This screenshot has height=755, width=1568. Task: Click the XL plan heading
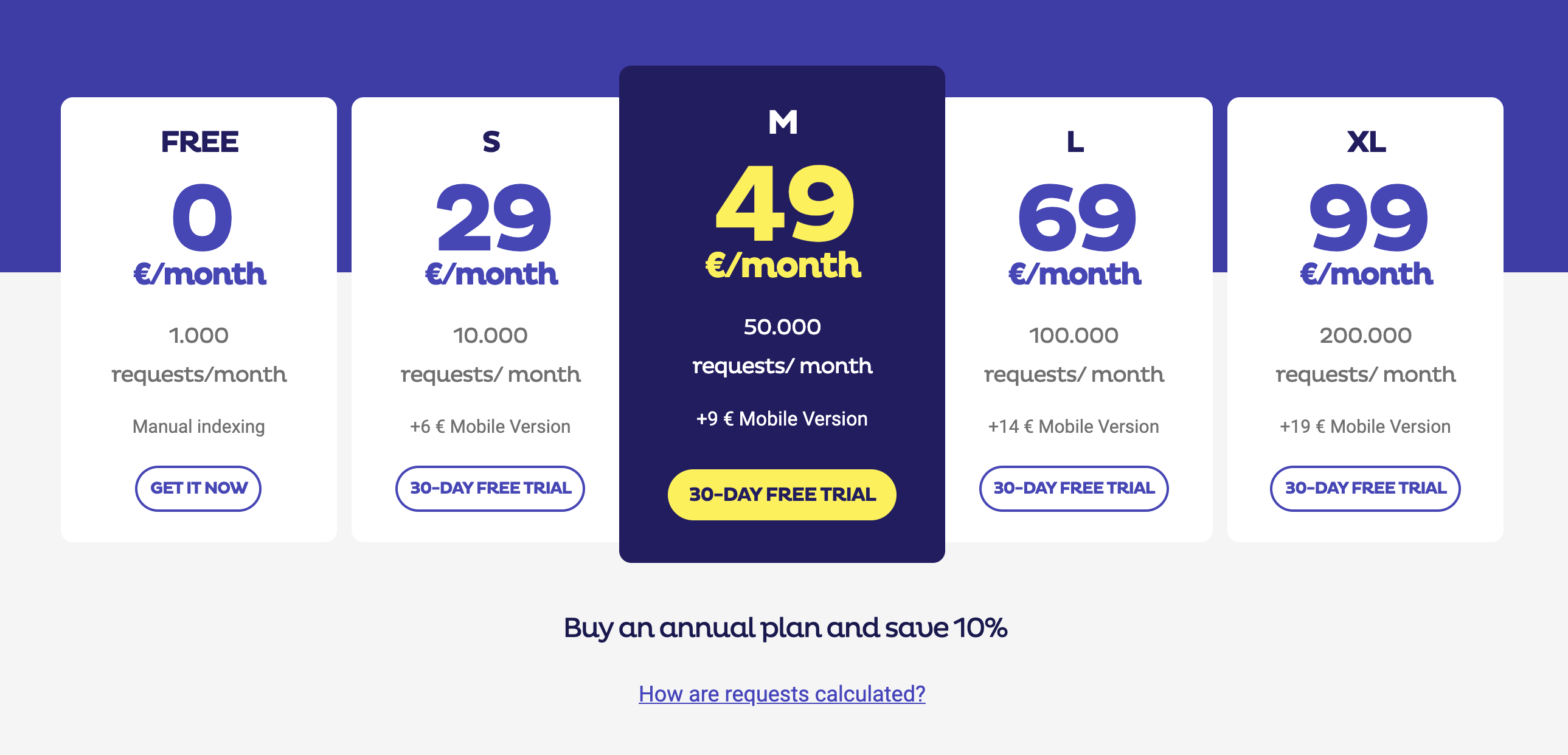1366,142
